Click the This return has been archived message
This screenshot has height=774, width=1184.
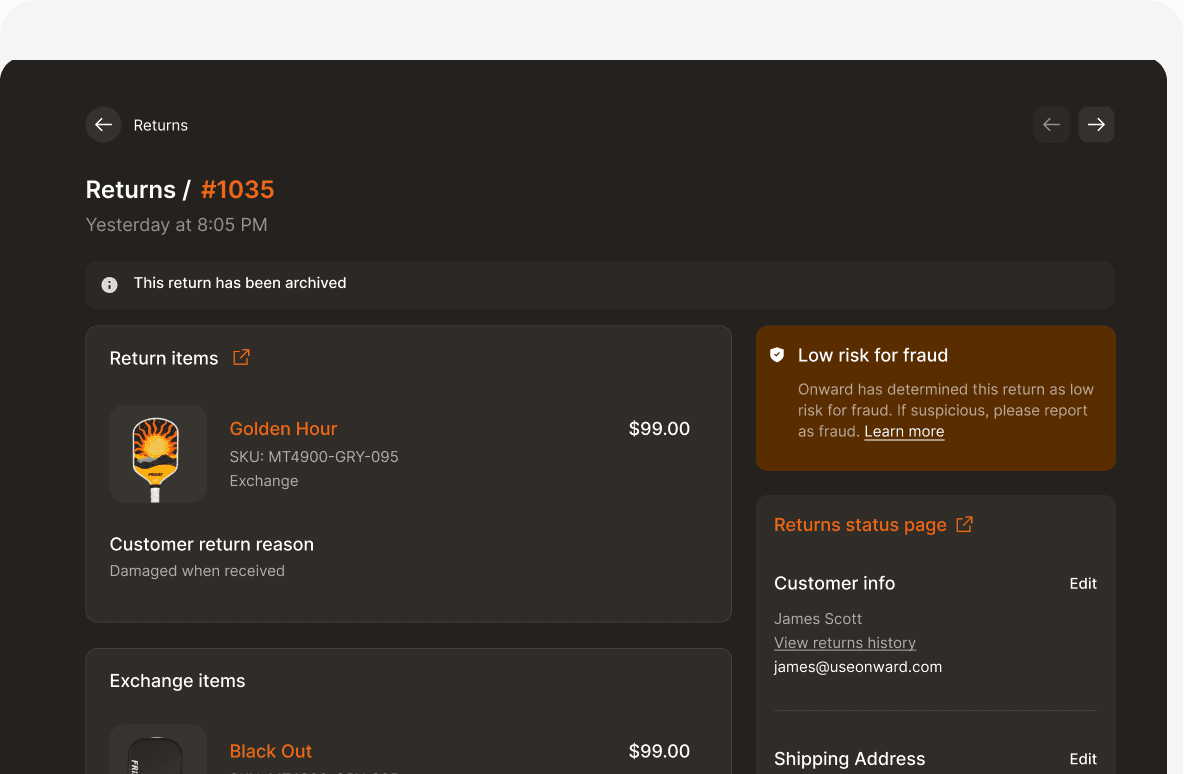(x=240, y=283)
